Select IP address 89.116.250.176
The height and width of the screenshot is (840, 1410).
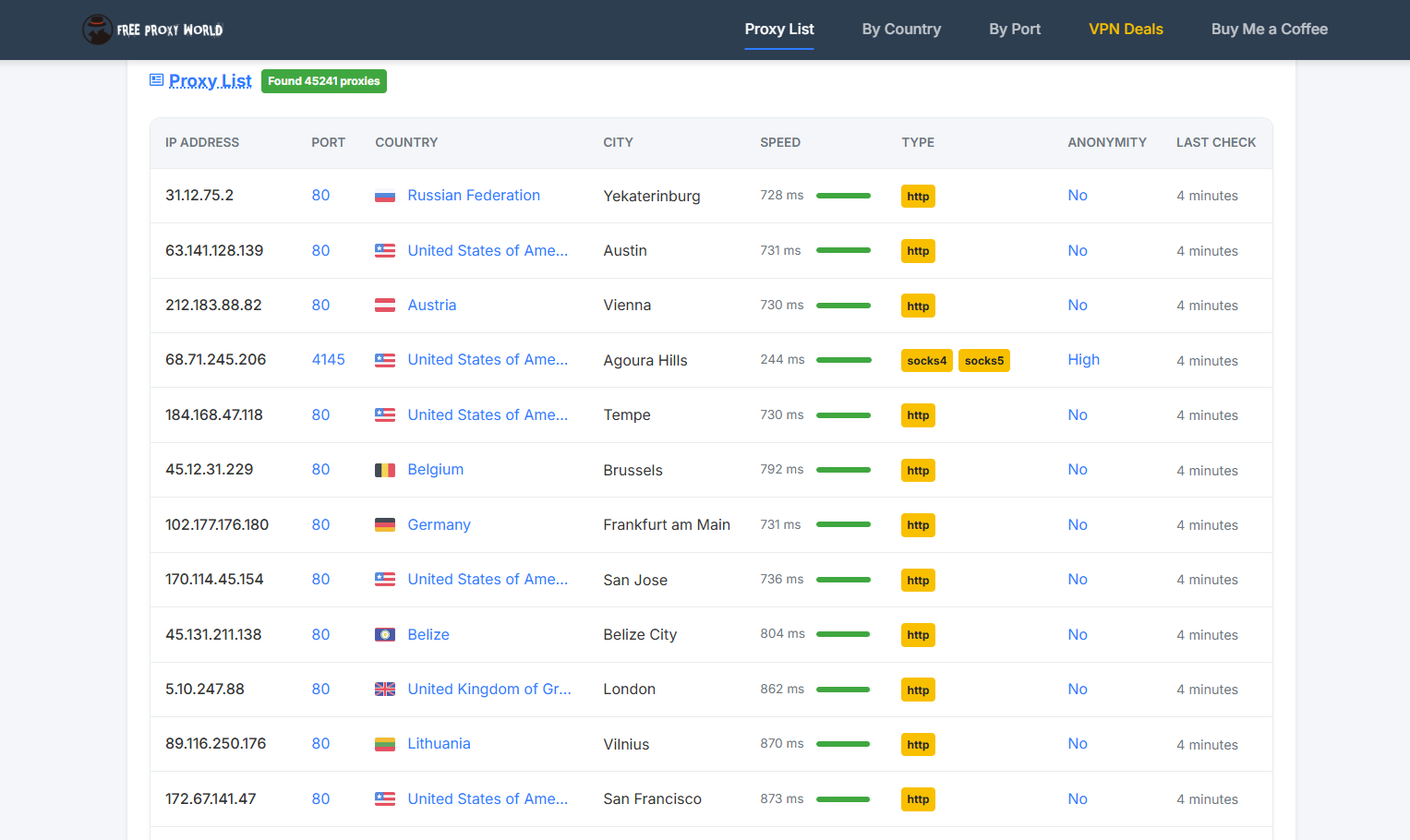pos(215,743)
